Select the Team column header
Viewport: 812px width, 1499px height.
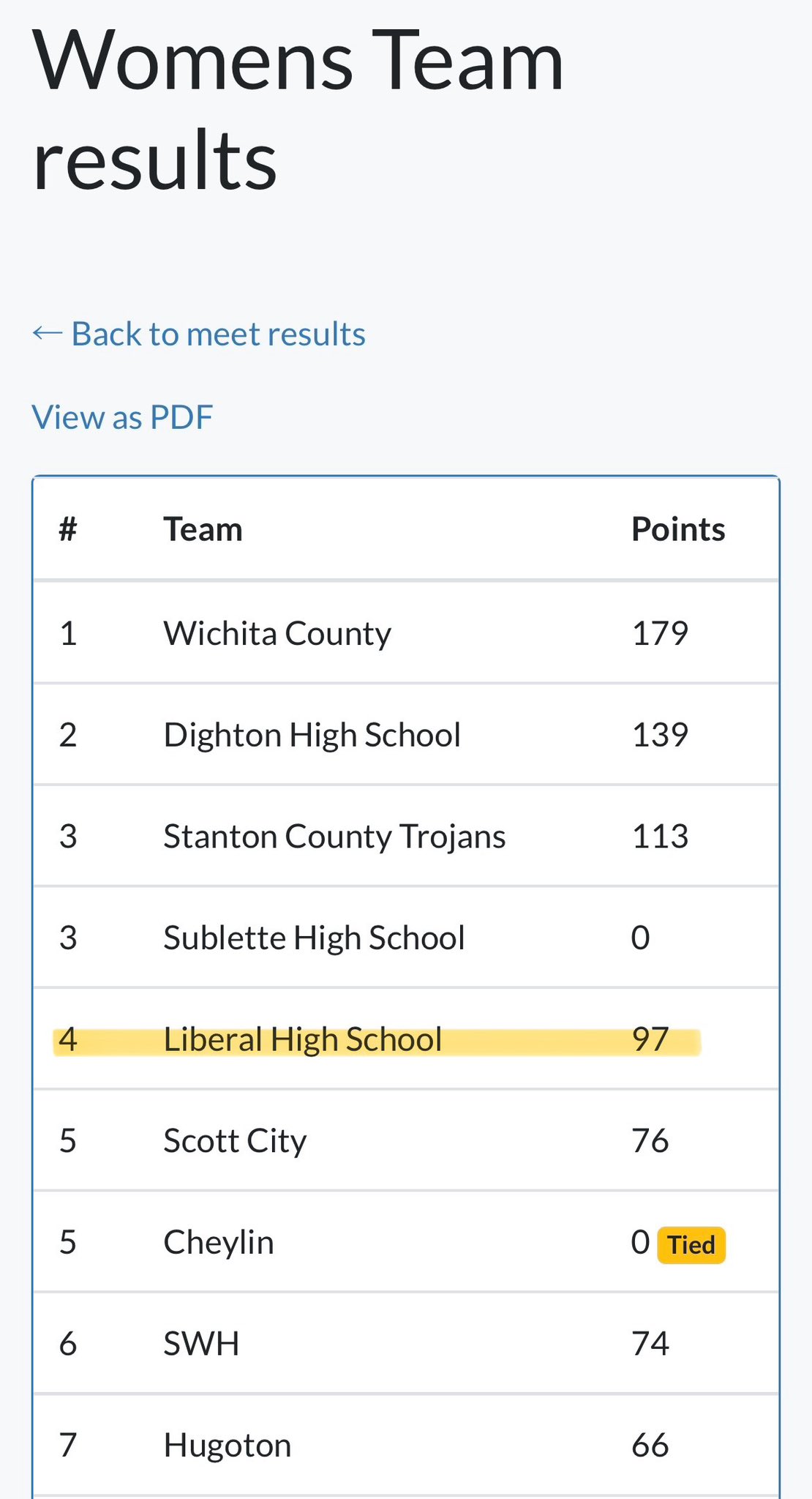click(203, 529)
